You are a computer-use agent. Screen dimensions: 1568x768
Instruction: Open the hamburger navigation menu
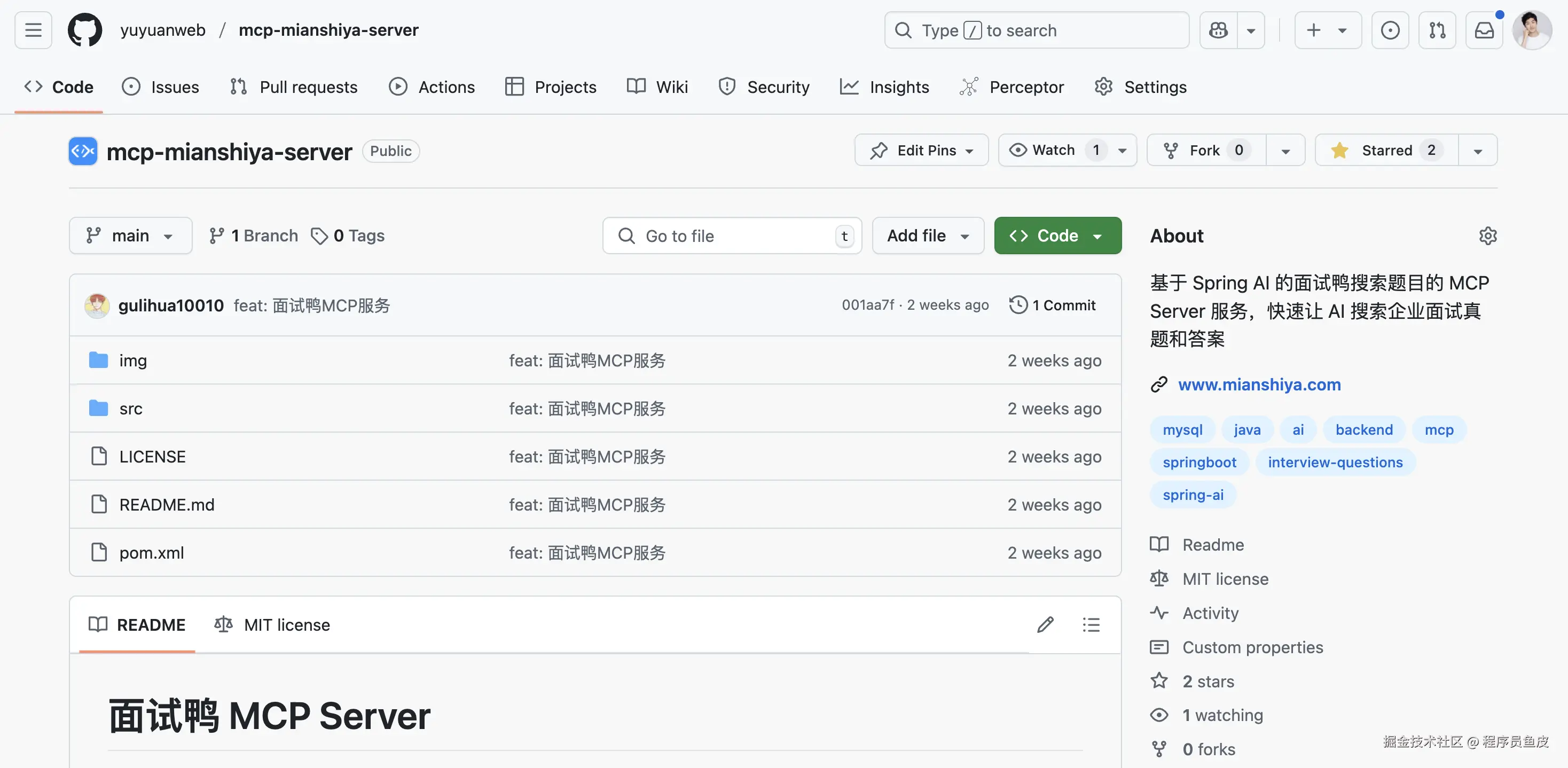coord(34,30)
